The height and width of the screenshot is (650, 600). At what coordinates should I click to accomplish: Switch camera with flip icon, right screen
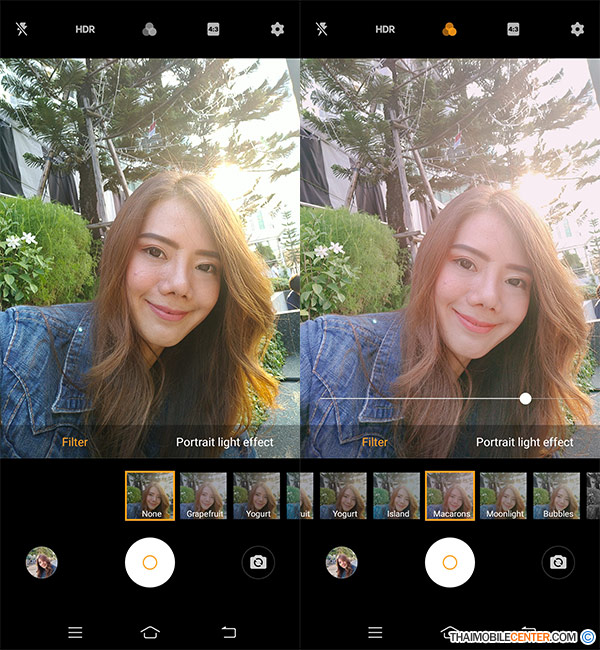(558, 563)
